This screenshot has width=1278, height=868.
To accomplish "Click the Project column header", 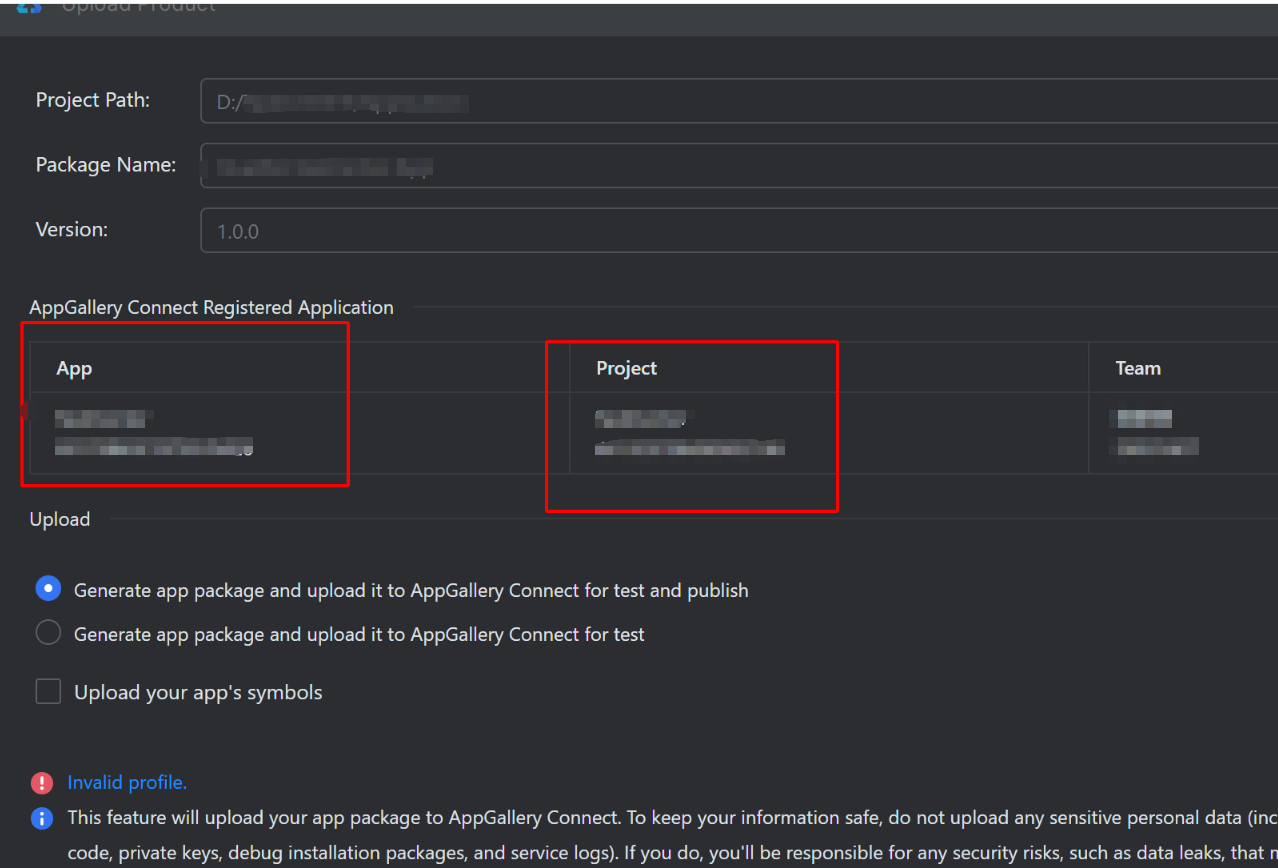I will (x=627, y=369).
